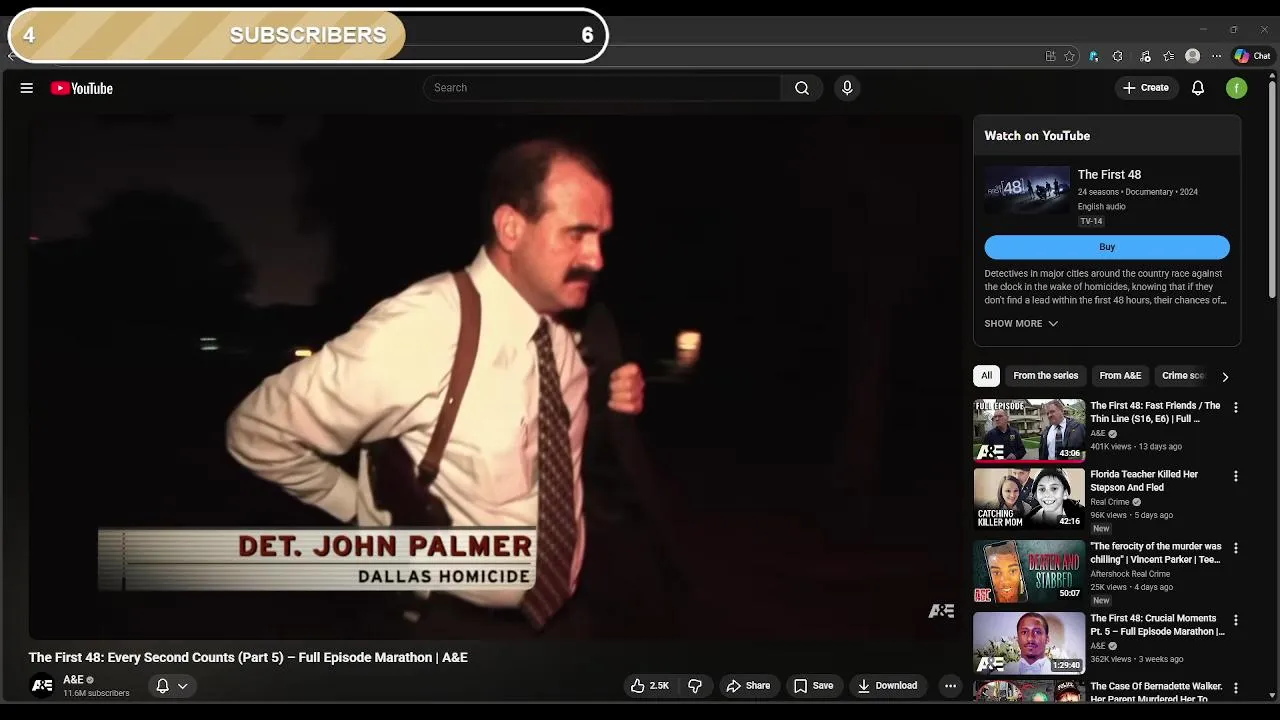Select the All filter chip
This screenshot has height=720, width=1280.
click(x=986, y=376)
